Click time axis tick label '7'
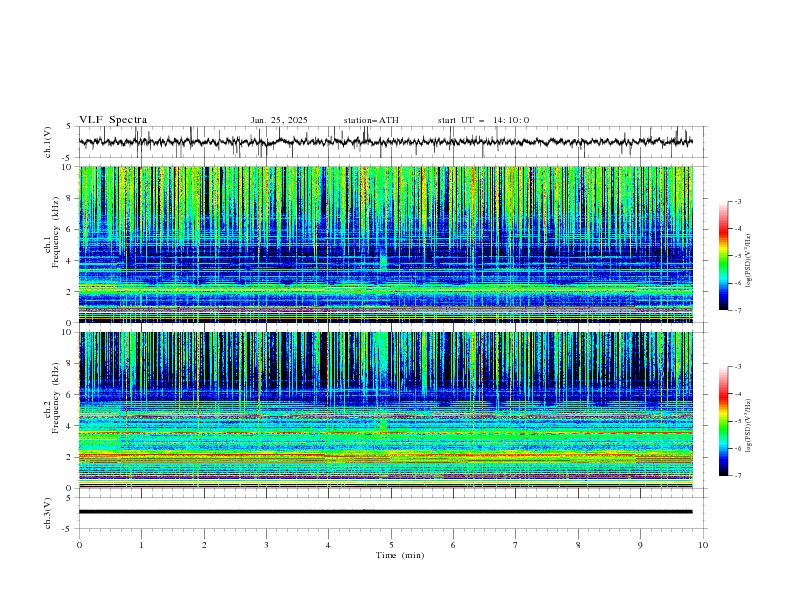The width and height of the screenshot is (792, 612). click(x=516, y=545)
